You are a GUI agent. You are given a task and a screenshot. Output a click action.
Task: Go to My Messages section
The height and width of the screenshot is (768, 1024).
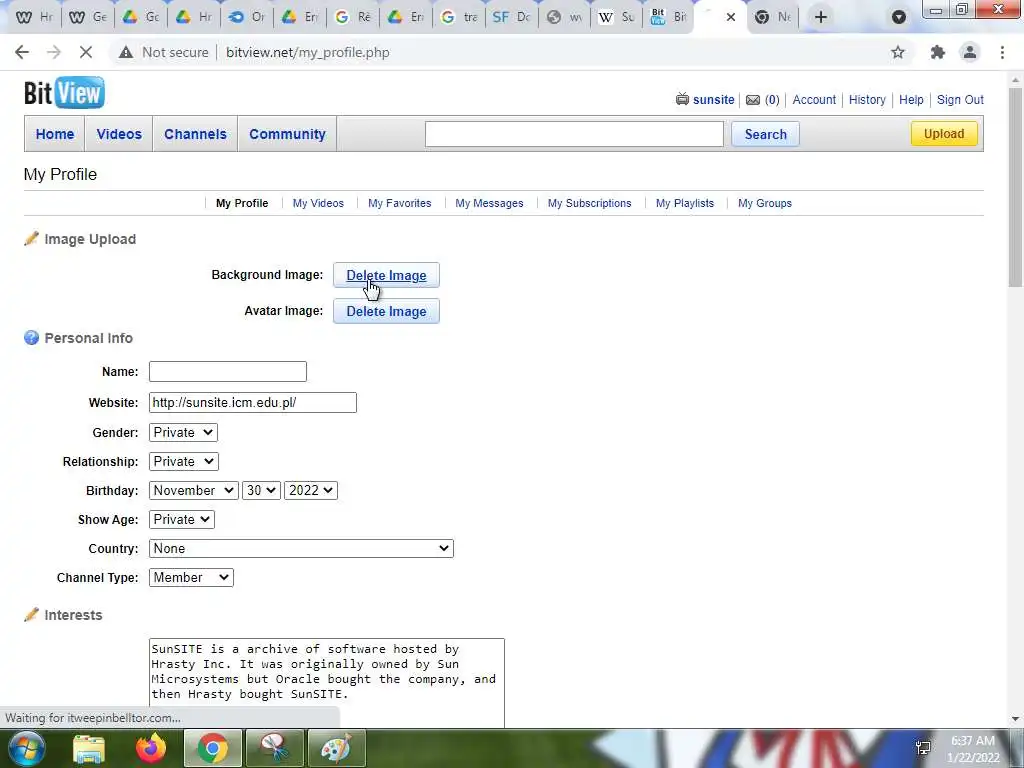tap(489, 203)
